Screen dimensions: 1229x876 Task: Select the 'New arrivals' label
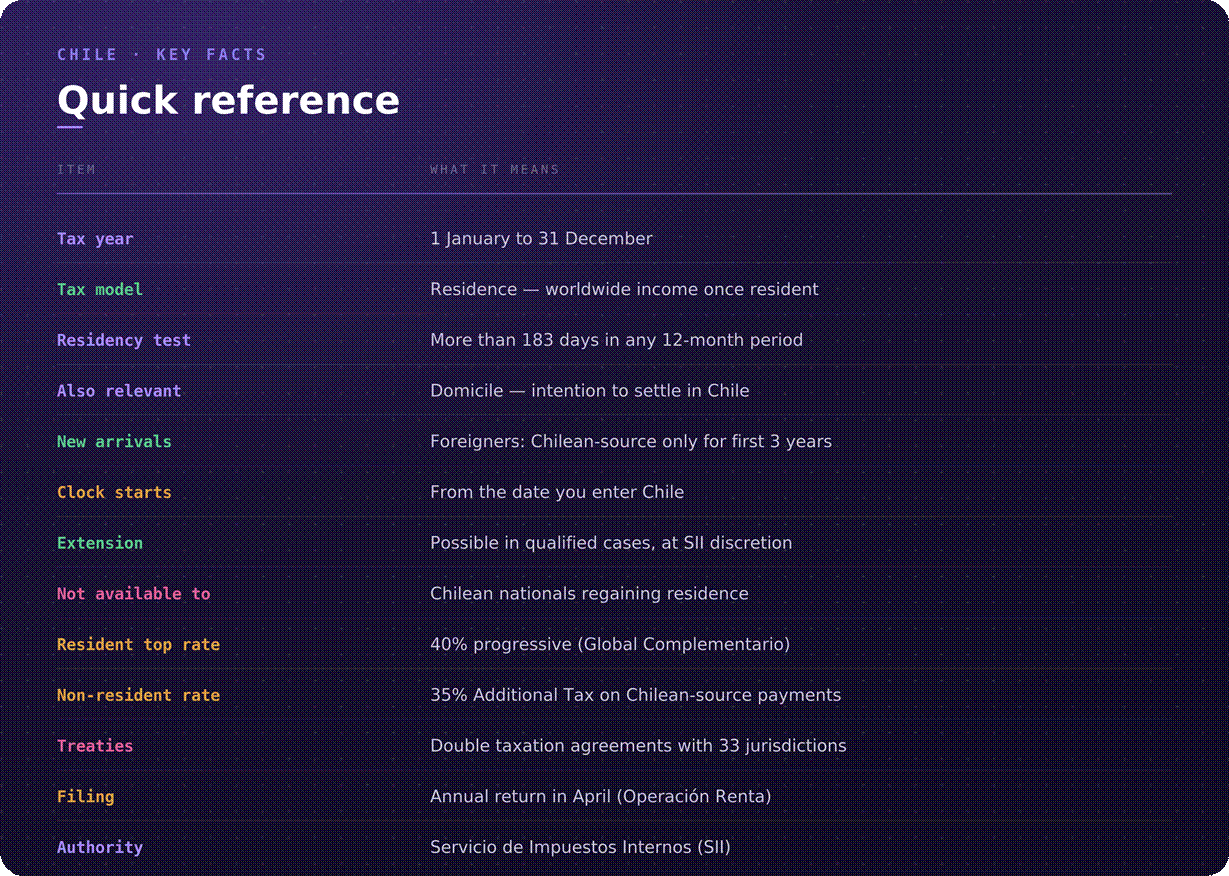tap(114, 441)
